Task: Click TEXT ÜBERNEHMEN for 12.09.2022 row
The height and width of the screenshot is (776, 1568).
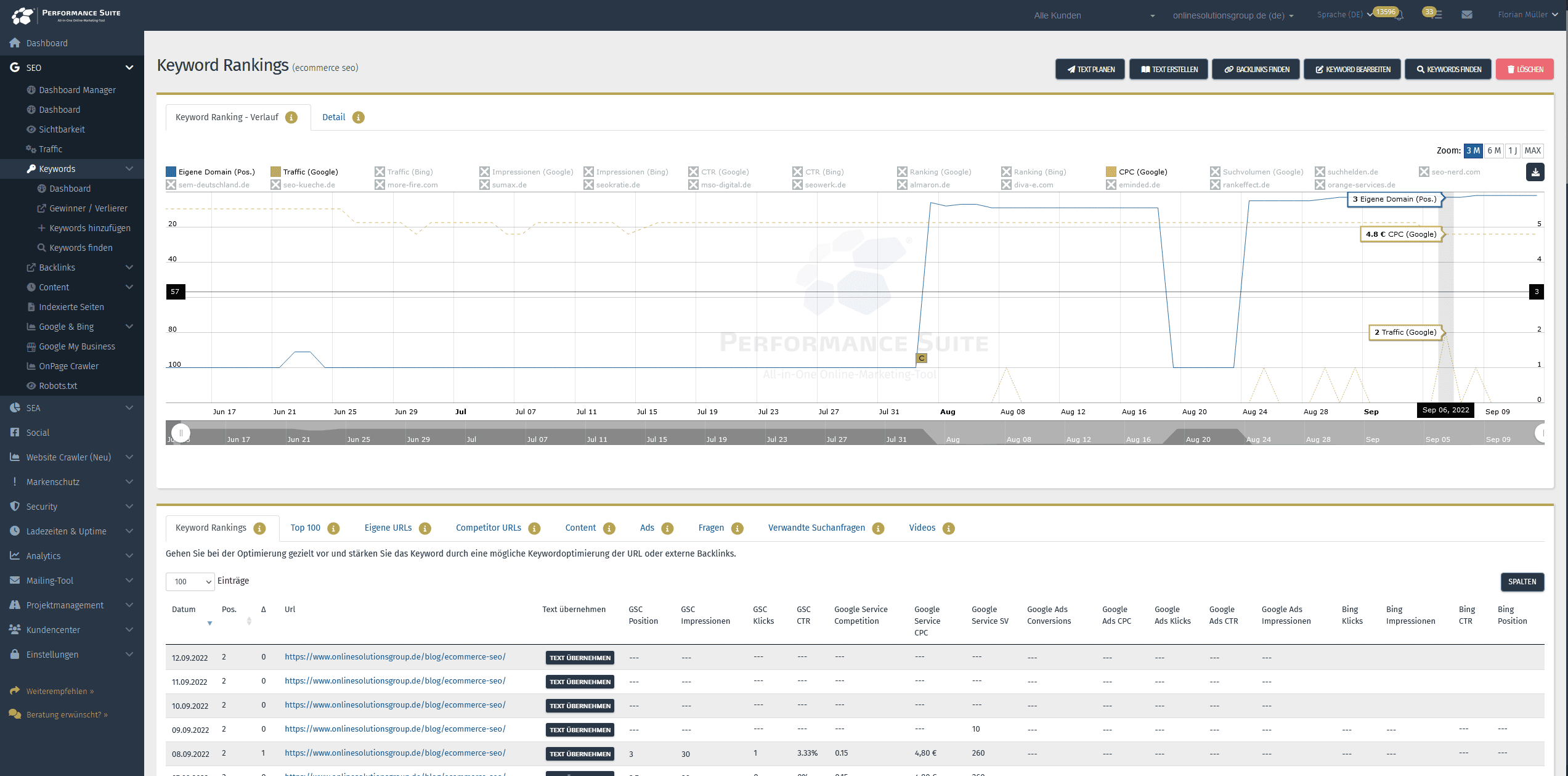Action: (x=580, y=658)
